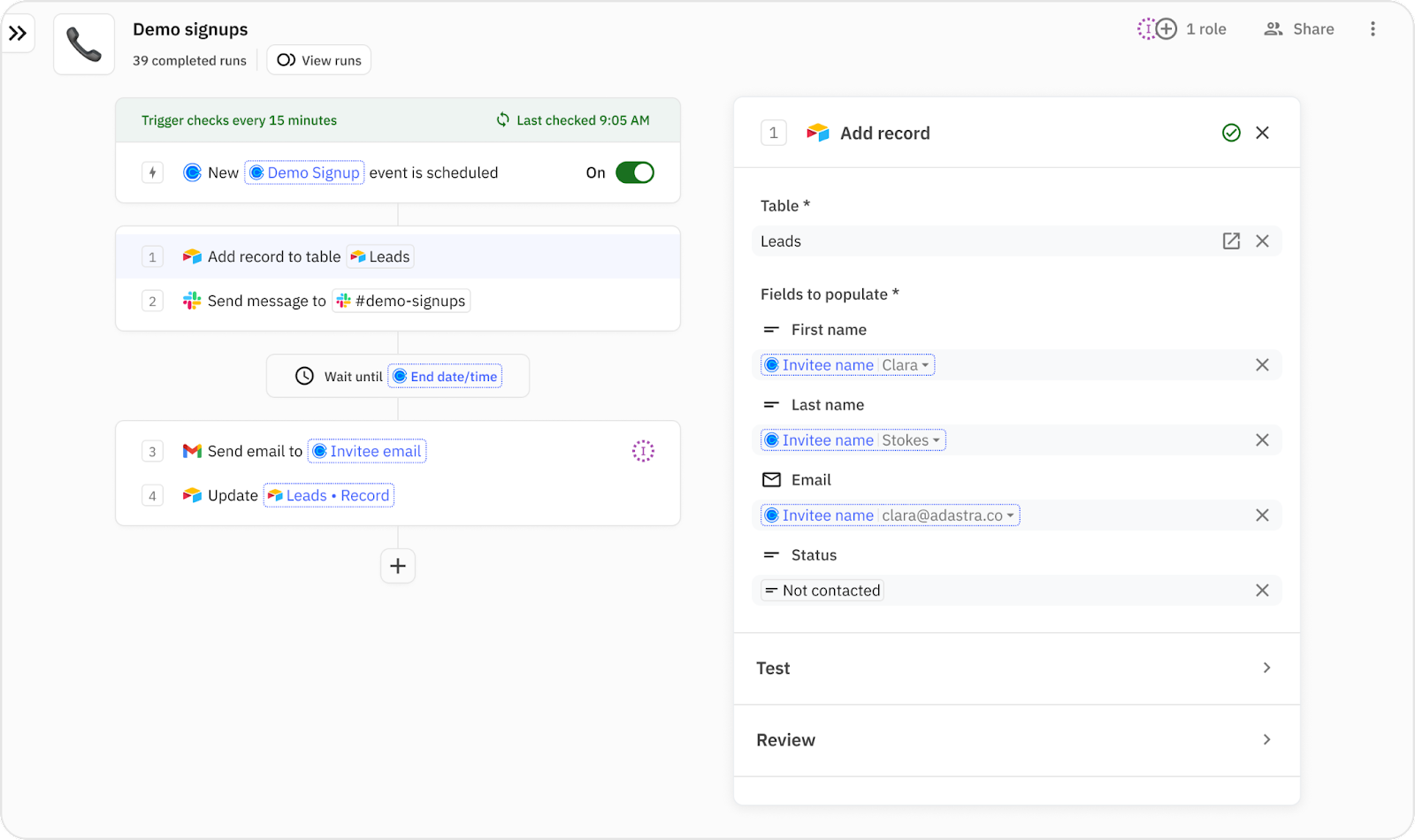Toggle the workflow On switch off
The width and height of the screenshot is (1415, 840).
[634, 172]
